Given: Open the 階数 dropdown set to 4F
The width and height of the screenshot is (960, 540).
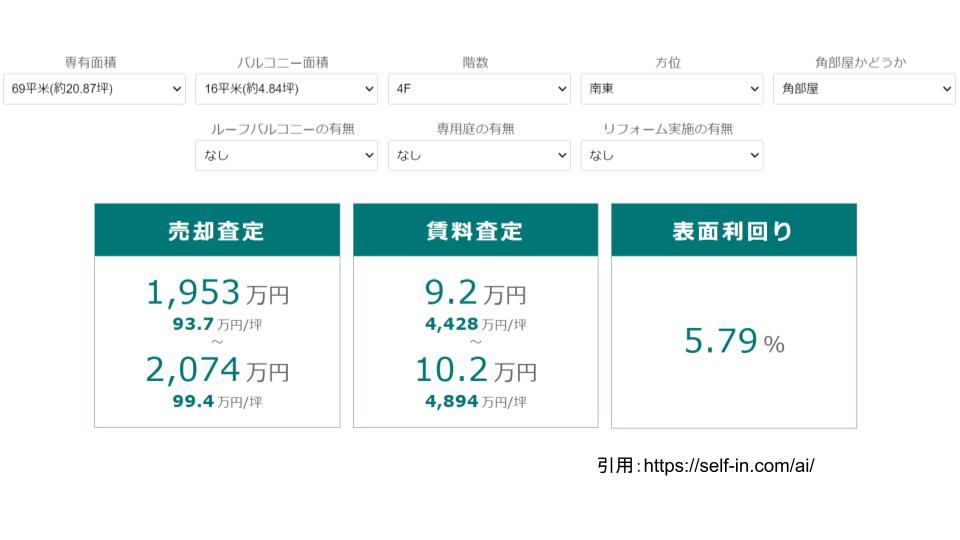Looking at the screenshot, I should (479, 89).
